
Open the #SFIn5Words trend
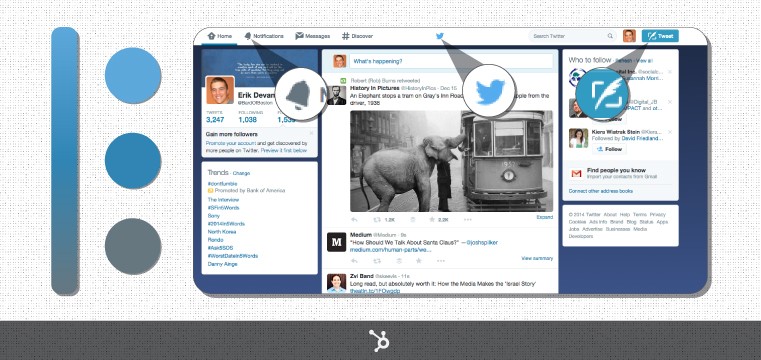223,208
